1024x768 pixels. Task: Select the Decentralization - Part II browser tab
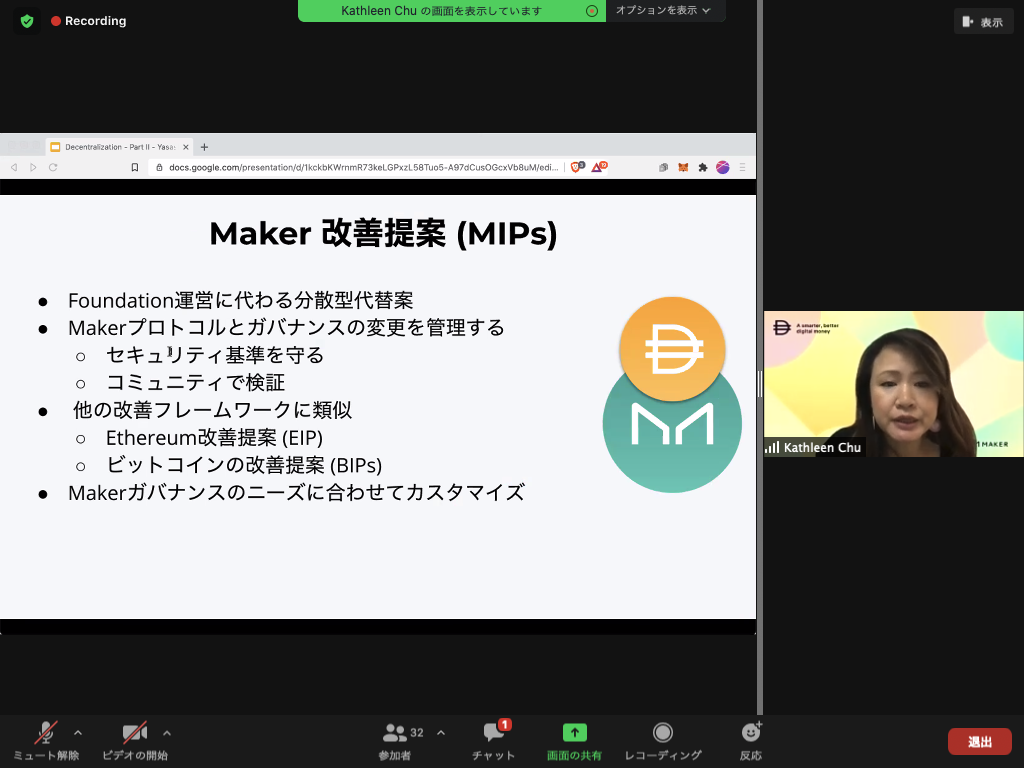[120, 147]
